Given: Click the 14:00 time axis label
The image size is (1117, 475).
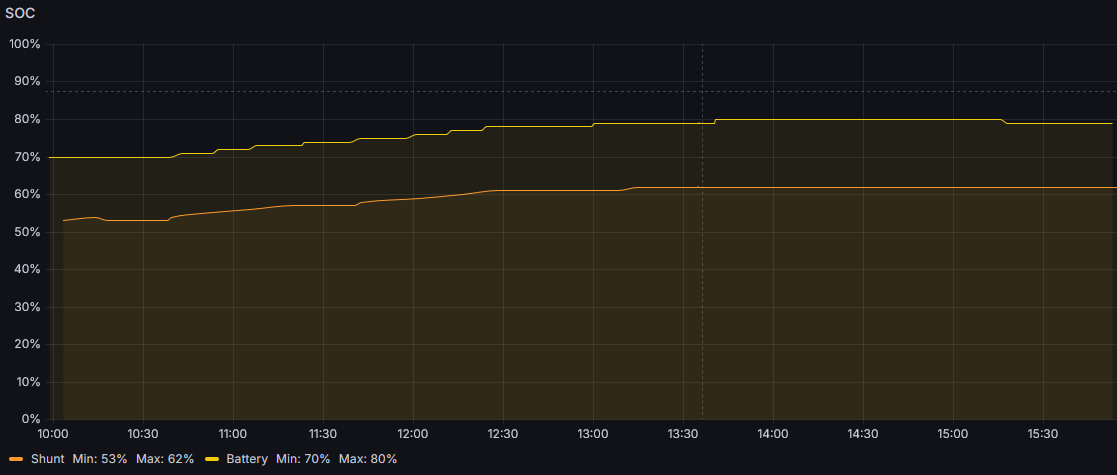Looking at the screenshot, I should (x=773, y=433).
